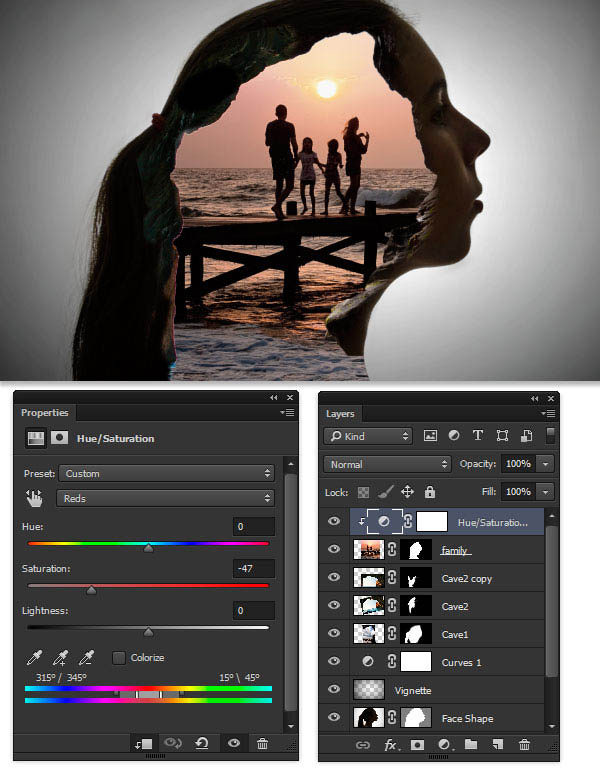Image resolution: width=600 pixels, height=778 pixels.
Task: Filter layers by type (T) icon
Action: coord(477,436)
